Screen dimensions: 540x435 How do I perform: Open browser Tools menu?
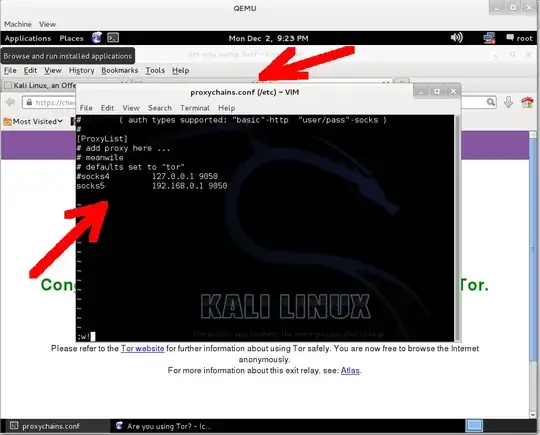(155, 71)
